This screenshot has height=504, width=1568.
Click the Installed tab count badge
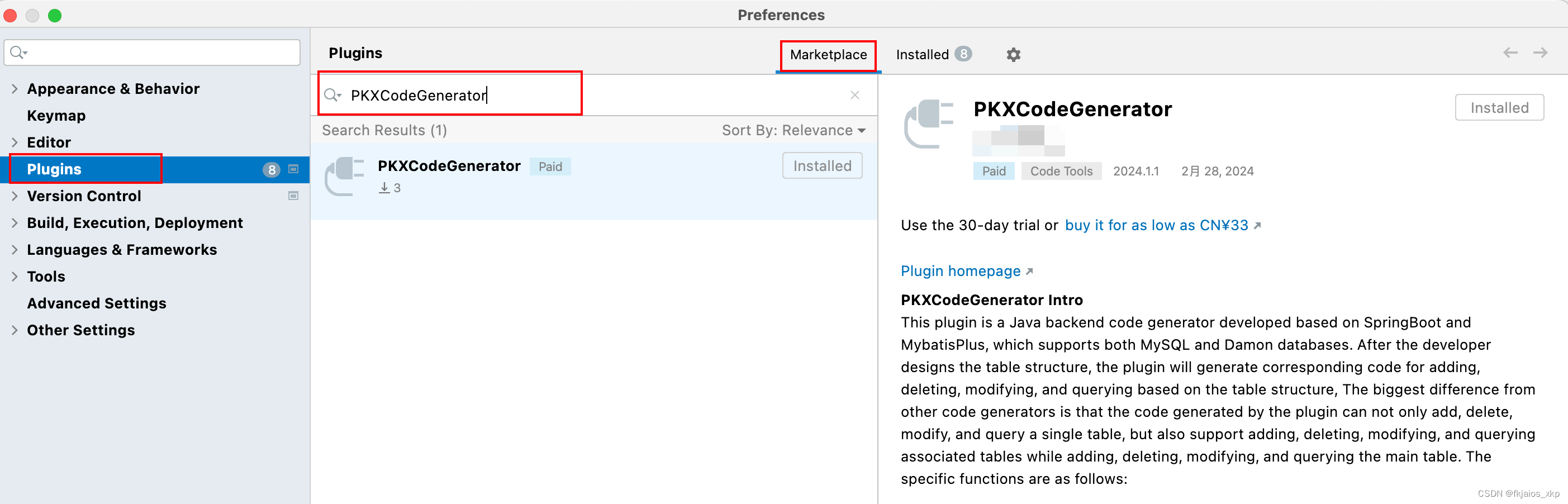coord(963,54)
